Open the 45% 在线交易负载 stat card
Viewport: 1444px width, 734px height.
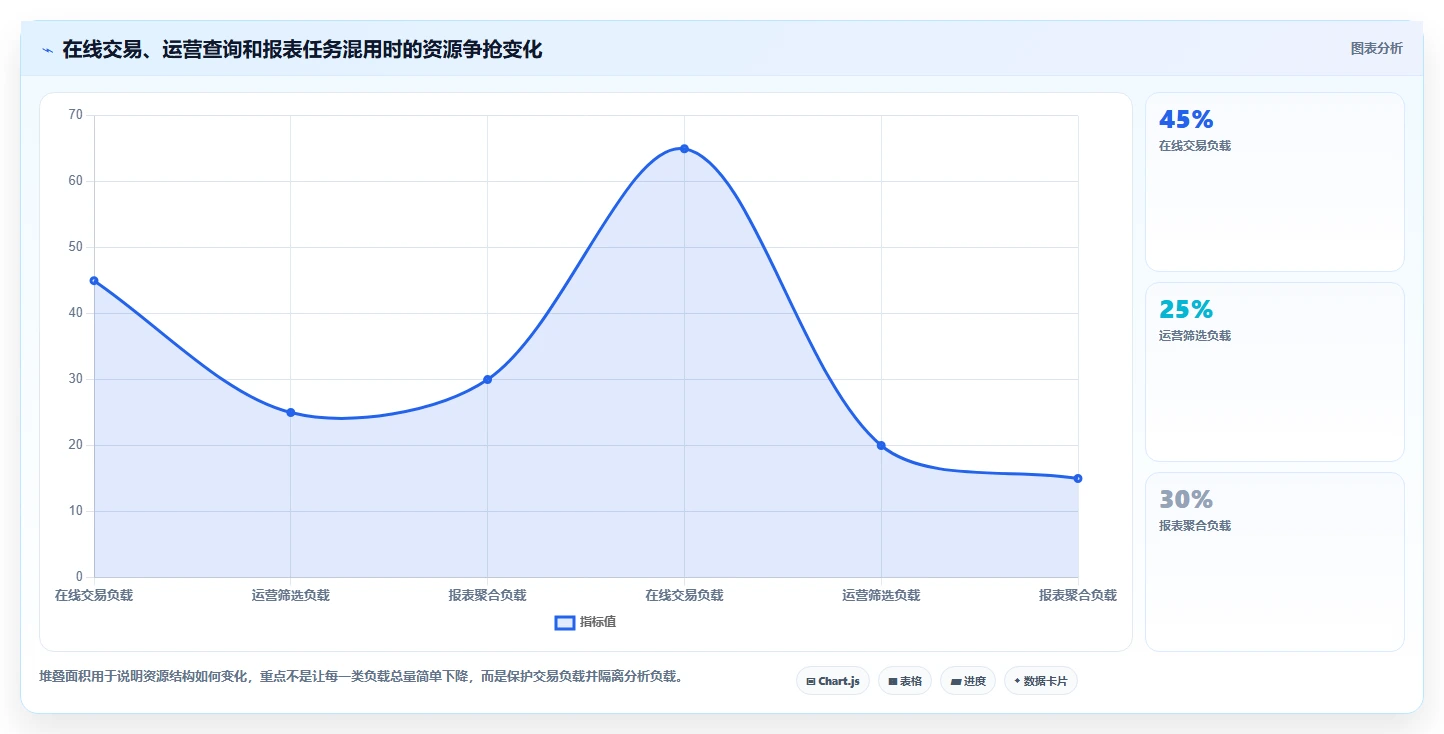1275,182
